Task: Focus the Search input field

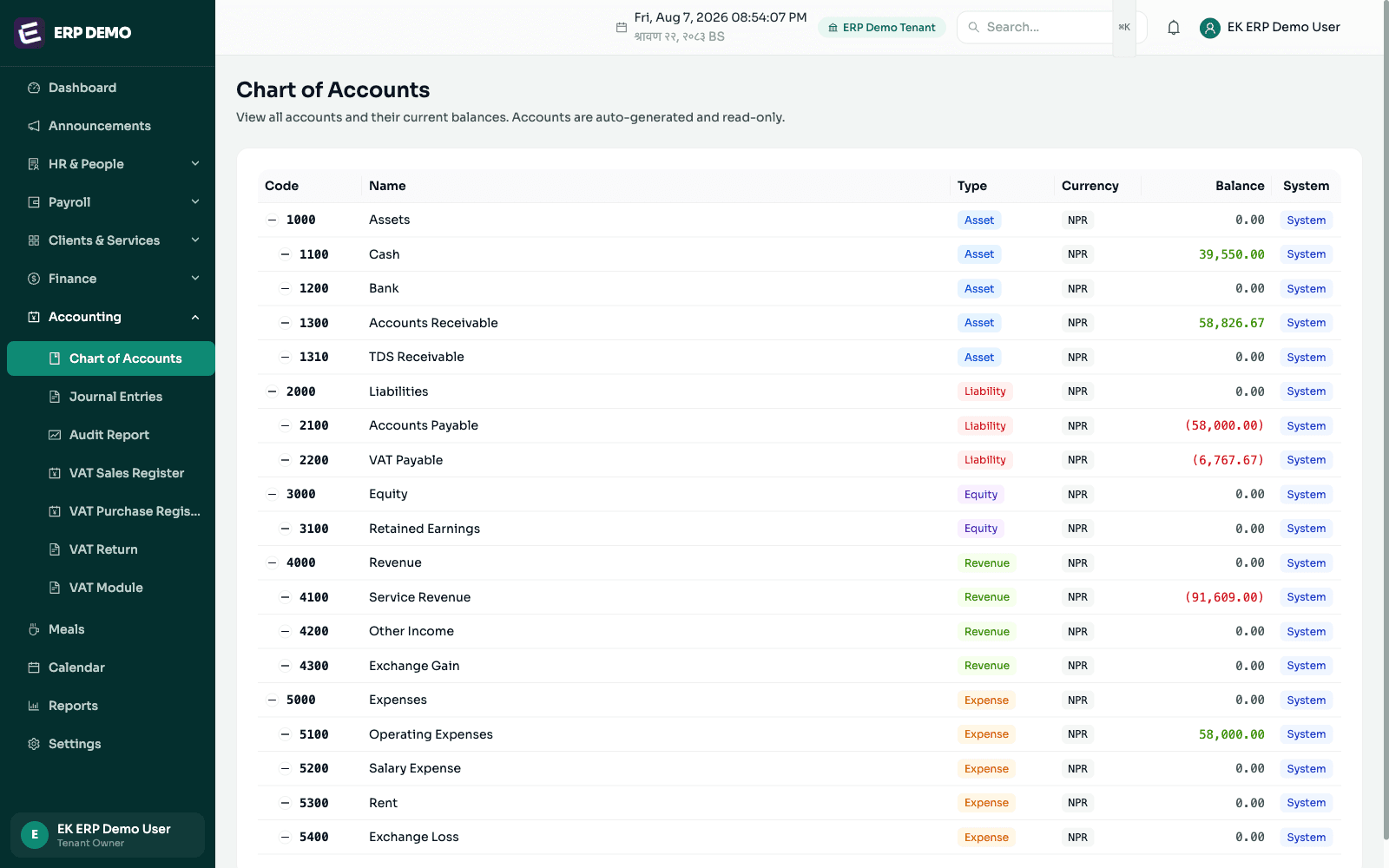Action: click(1048, 28)
